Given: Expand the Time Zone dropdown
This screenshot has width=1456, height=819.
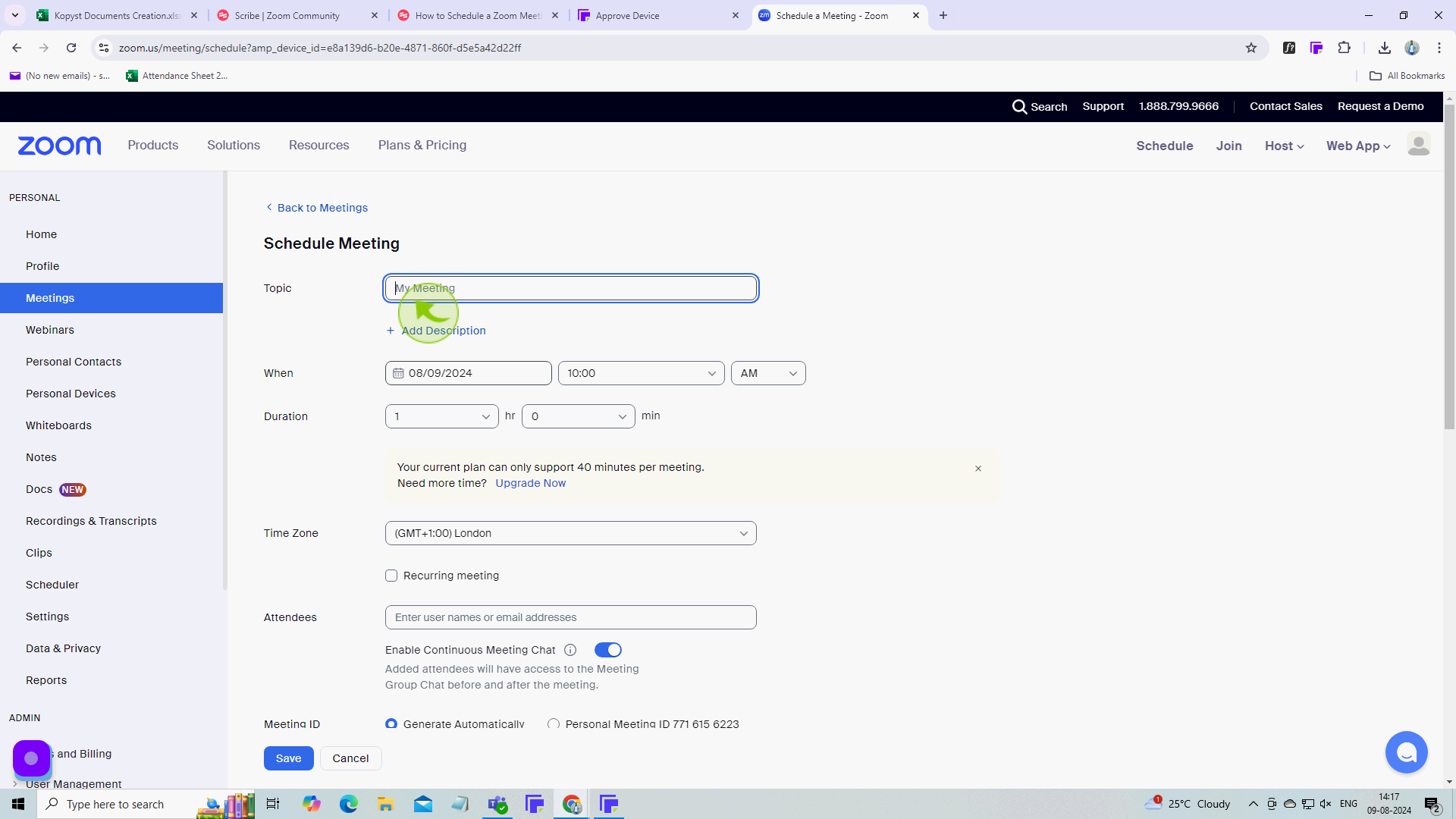Looking at the screenshot, I should [570, 532].
